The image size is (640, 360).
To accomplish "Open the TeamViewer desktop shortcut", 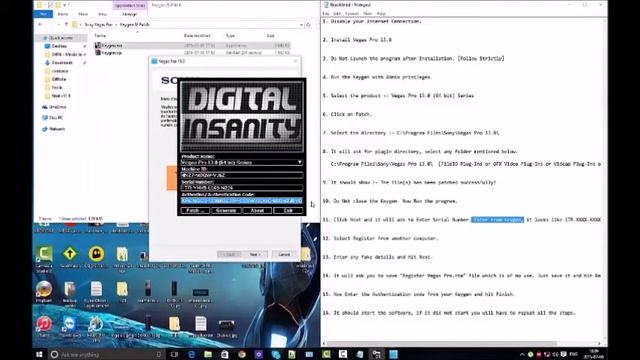I will [70, 327].
